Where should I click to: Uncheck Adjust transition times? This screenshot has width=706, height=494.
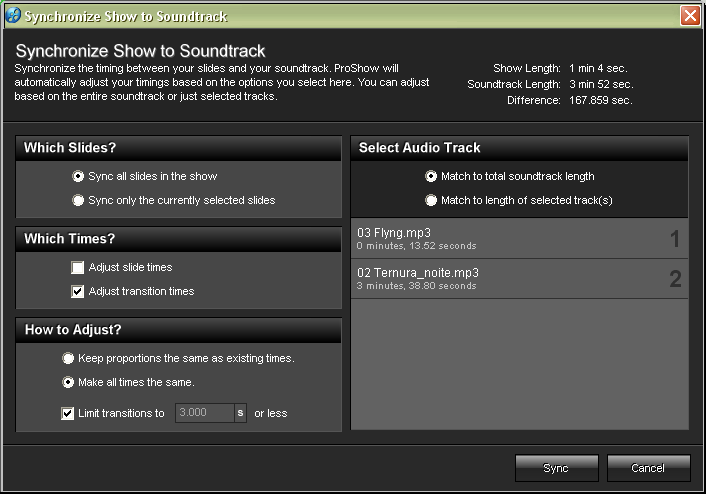coord(78,292)
